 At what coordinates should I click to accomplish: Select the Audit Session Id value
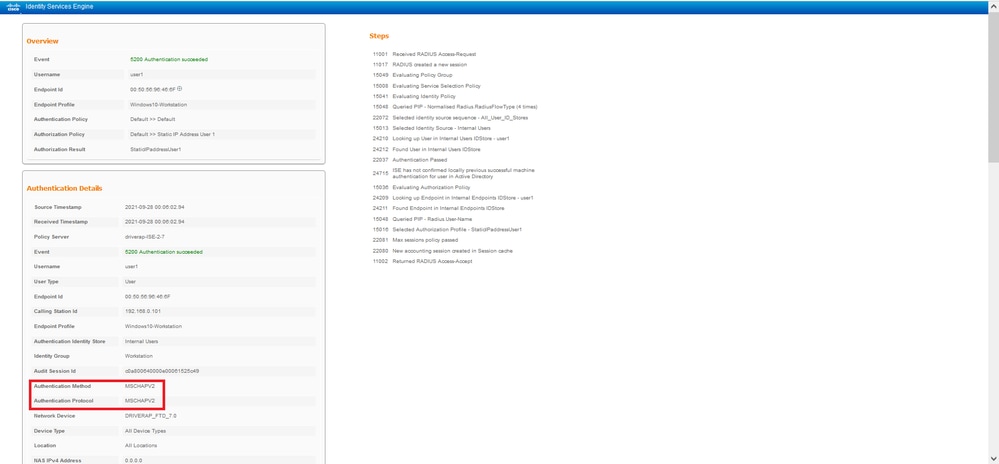click(x=162, y=371)
